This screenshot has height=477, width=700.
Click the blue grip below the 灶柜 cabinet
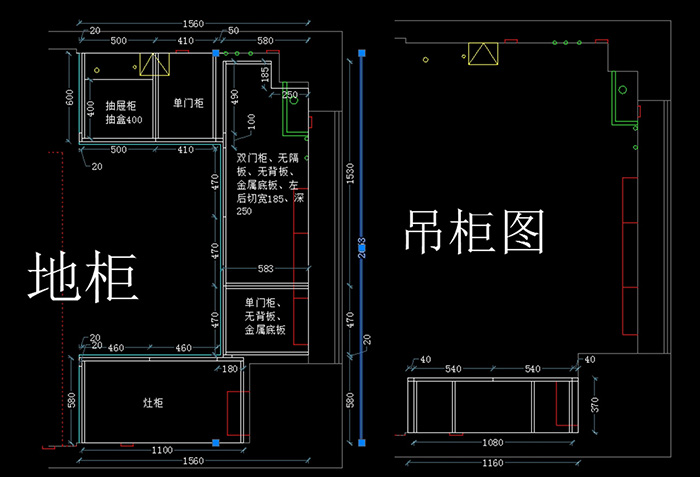tap(216, 442)
